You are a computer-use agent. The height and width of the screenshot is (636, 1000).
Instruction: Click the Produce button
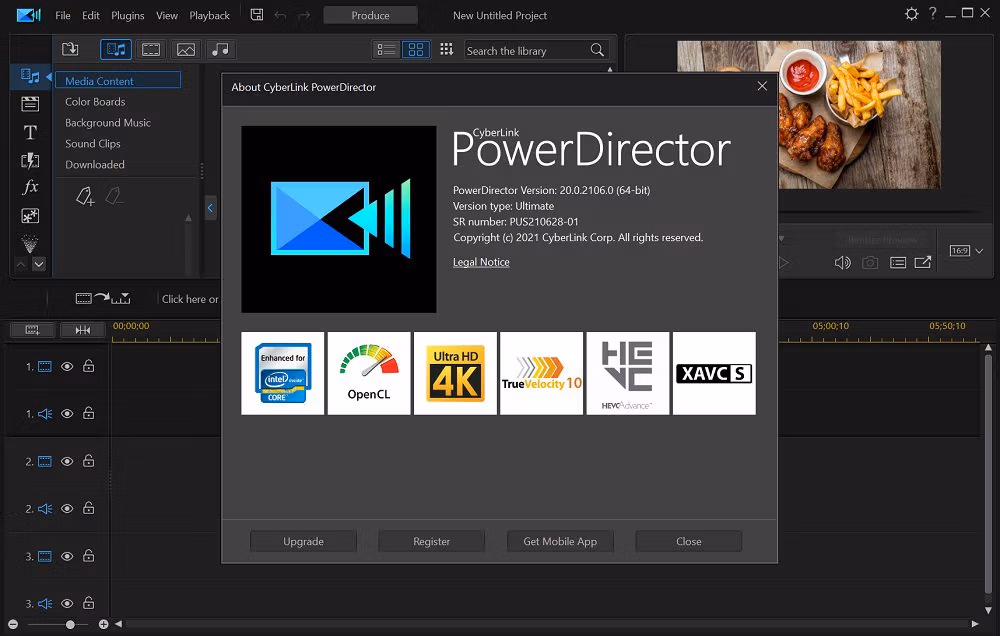[371, 15]
